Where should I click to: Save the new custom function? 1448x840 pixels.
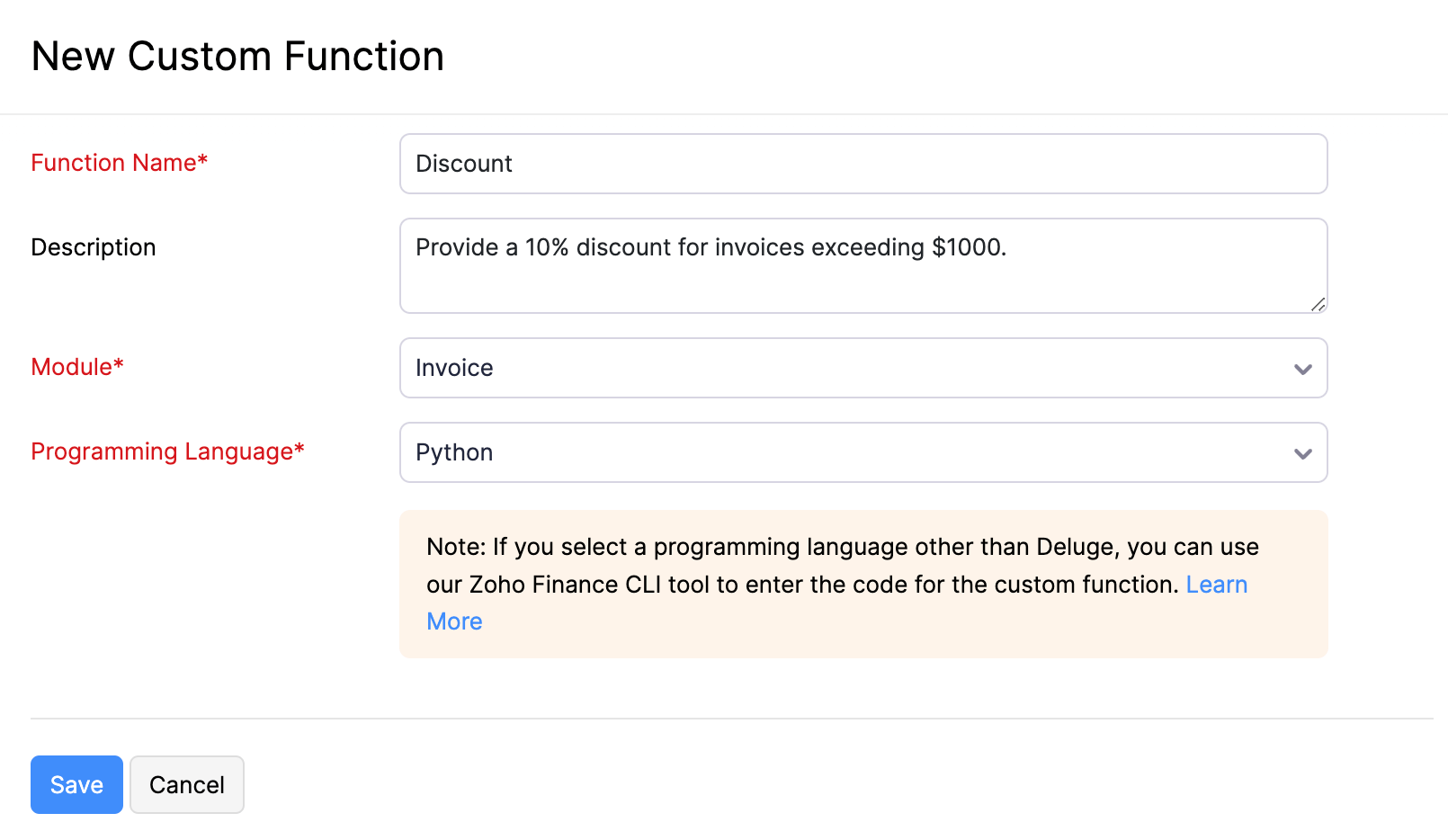click(76, 785)
